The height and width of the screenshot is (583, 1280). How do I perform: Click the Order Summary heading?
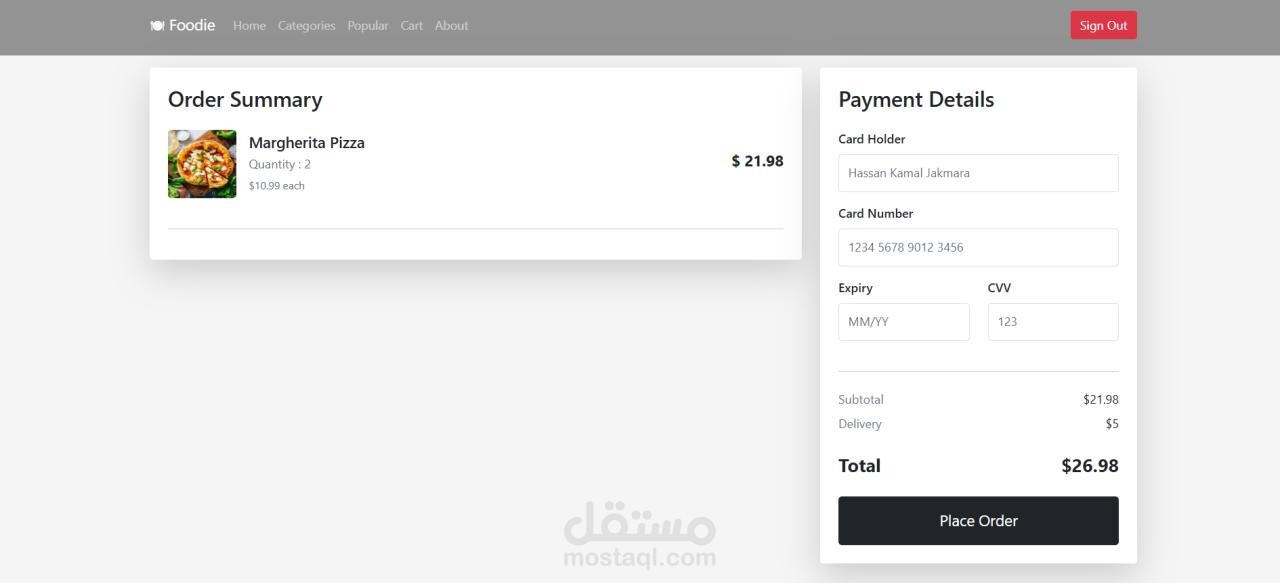click(245, 100)
